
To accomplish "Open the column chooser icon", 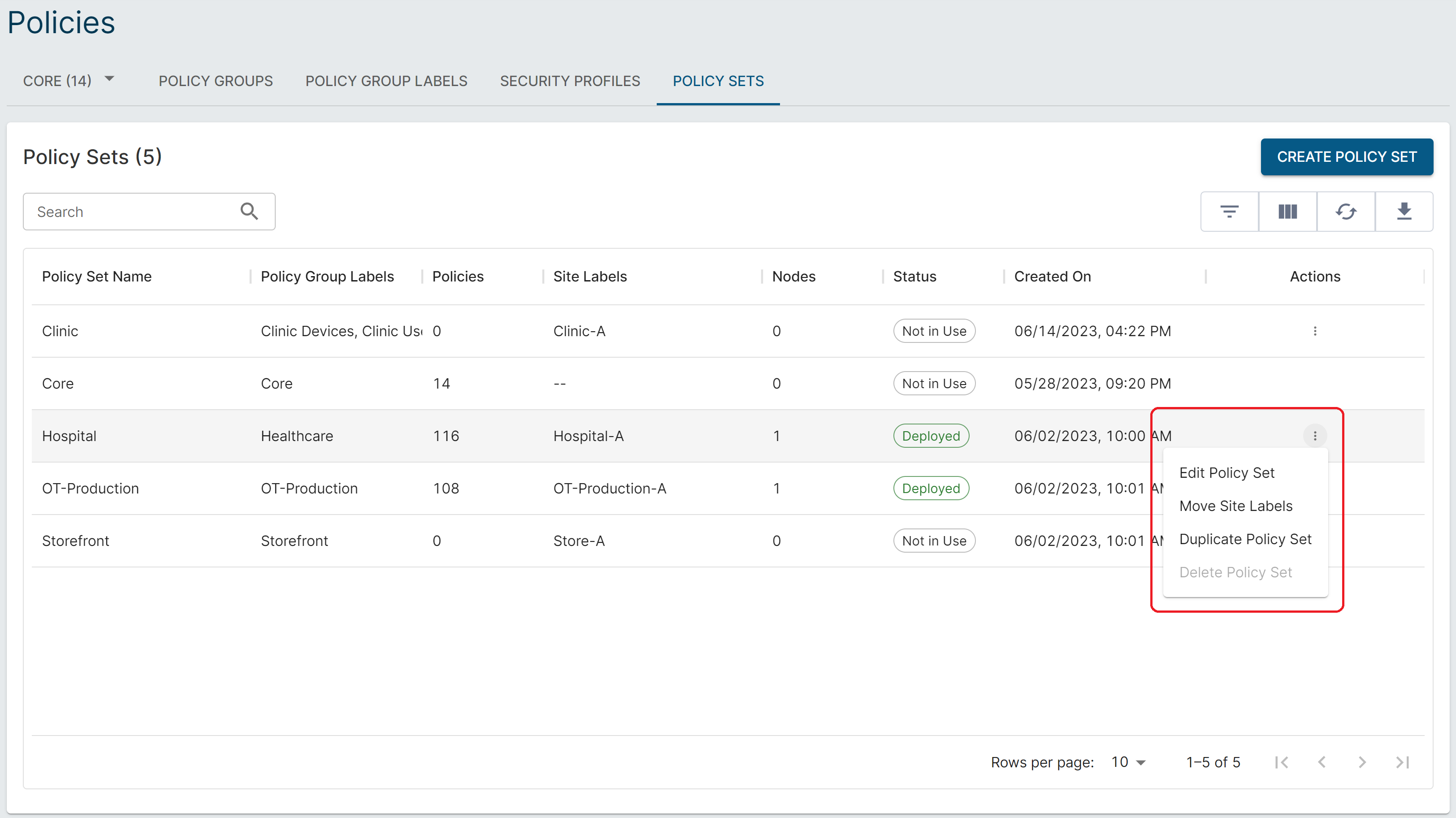I will tap(1287, 212).
